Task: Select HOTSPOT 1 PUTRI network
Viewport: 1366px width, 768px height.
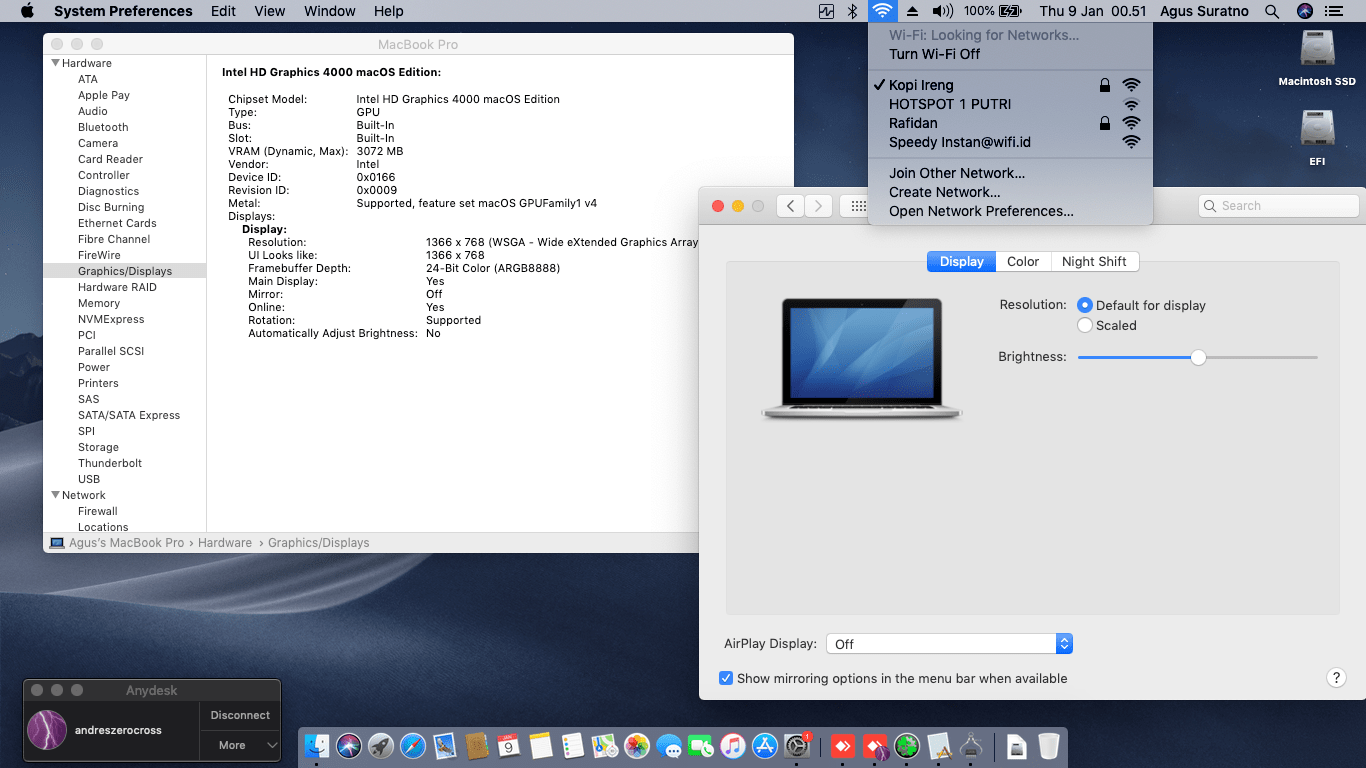Action: point(1011,104)
